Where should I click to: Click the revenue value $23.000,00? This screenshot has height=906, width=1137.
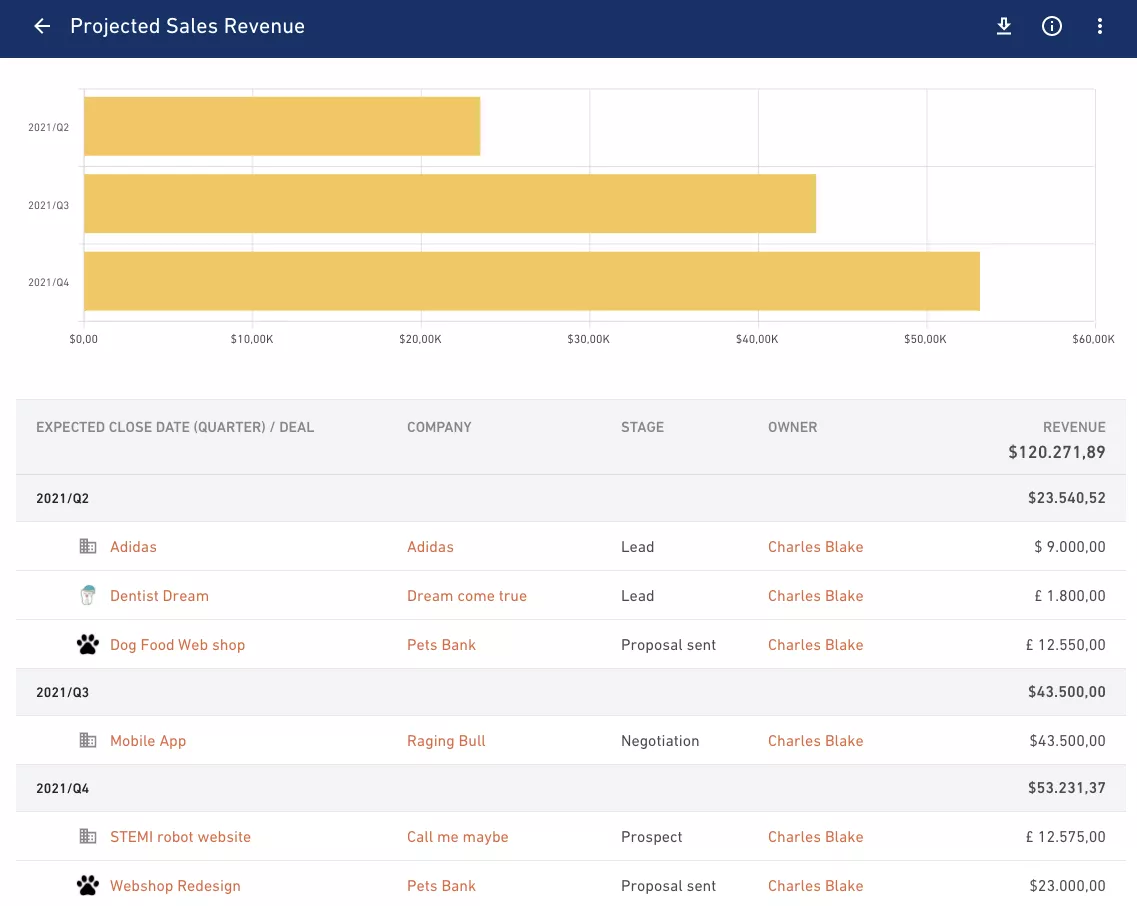click(x=1067, y=886)
